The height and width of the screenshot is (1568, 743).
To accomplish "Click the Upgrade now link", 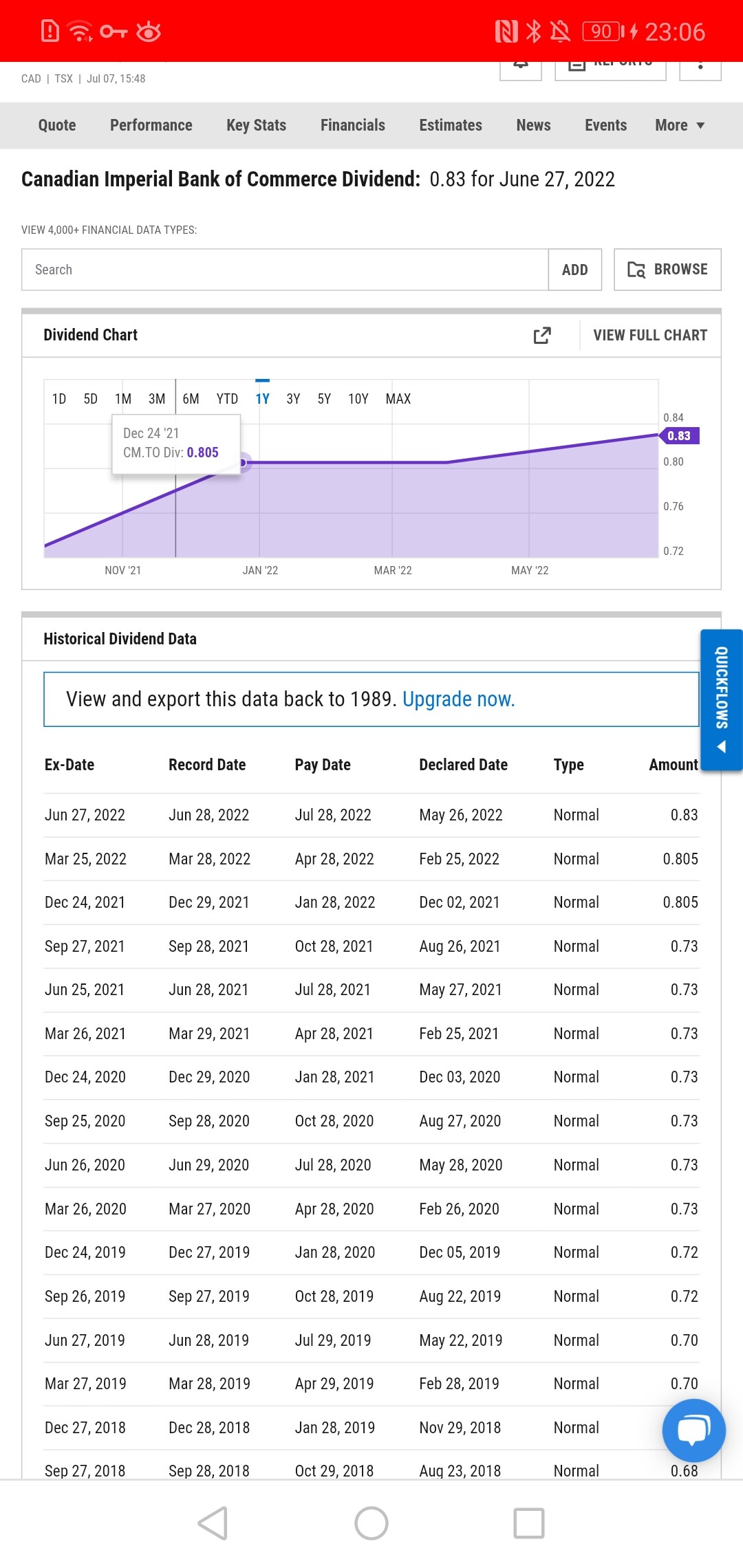I will [458, 699].
